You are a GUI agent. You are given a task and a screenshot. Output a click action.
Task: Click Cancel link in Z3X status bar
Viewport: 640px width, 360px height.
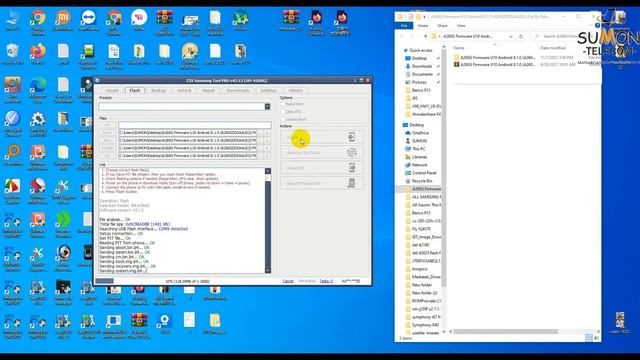pyautogui.click(x=288, y=281)
